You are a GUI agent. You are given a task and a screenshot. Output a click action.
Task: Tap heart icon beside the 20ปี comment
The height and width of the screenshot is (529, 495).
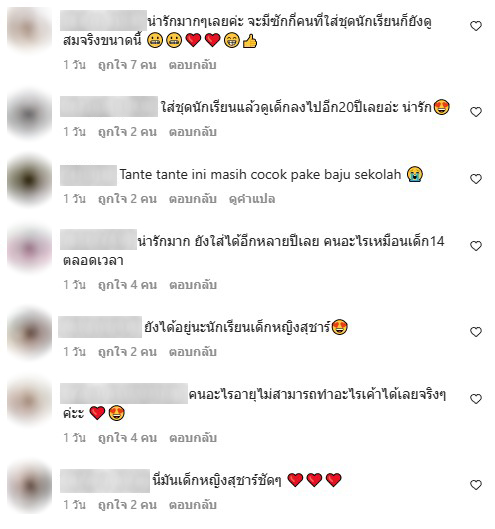(476, 112)
